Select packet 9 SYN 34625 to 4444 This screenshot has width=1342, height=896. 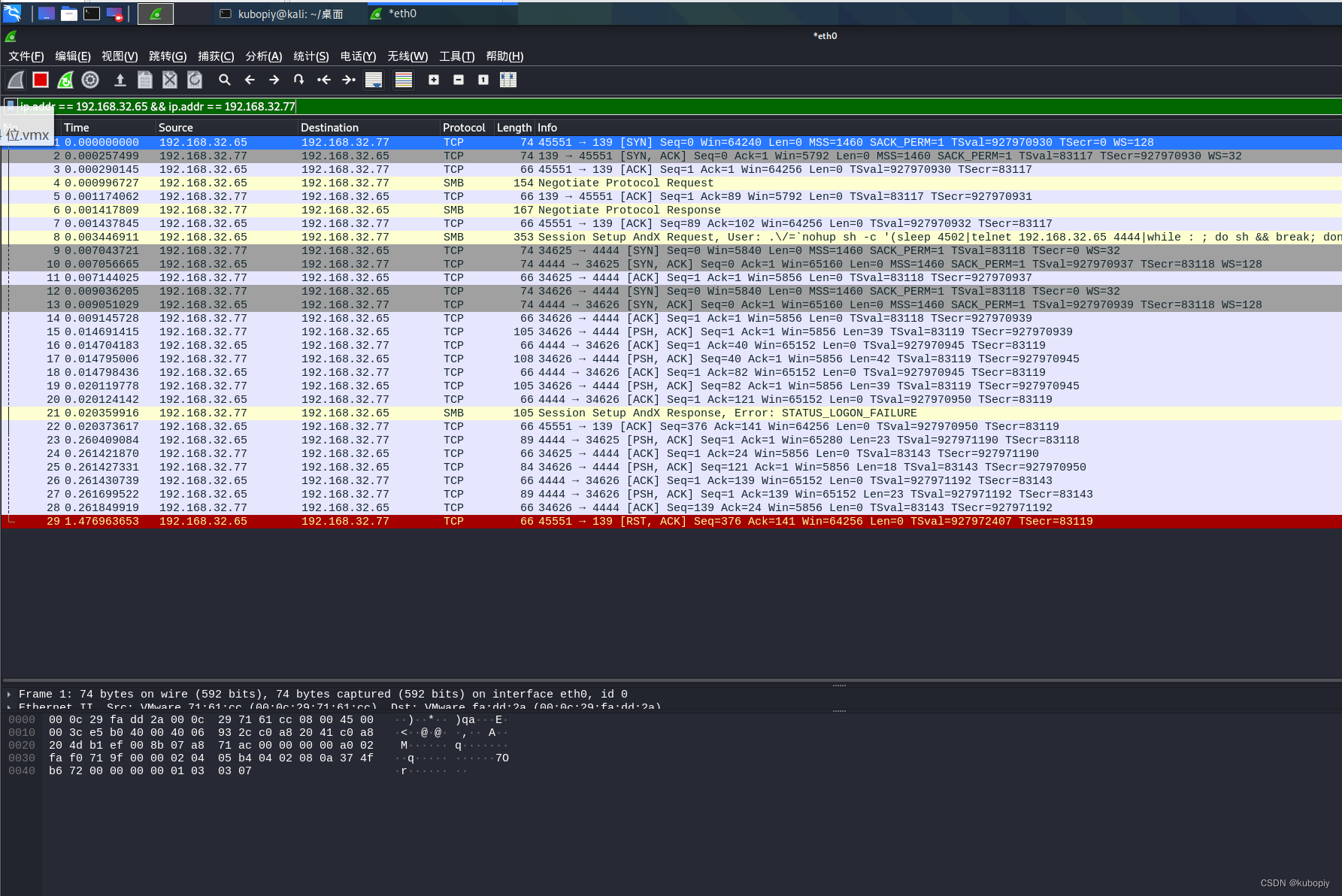point(671,250)
